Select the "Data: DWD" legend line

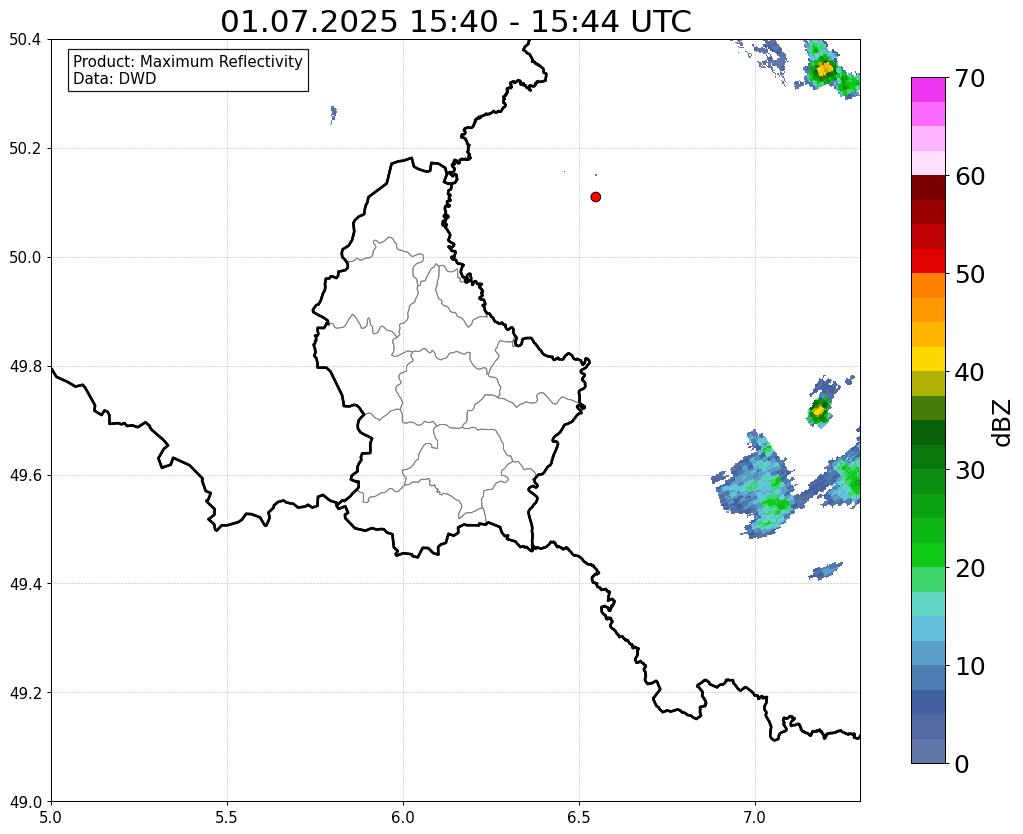click(x=115, y=79)
